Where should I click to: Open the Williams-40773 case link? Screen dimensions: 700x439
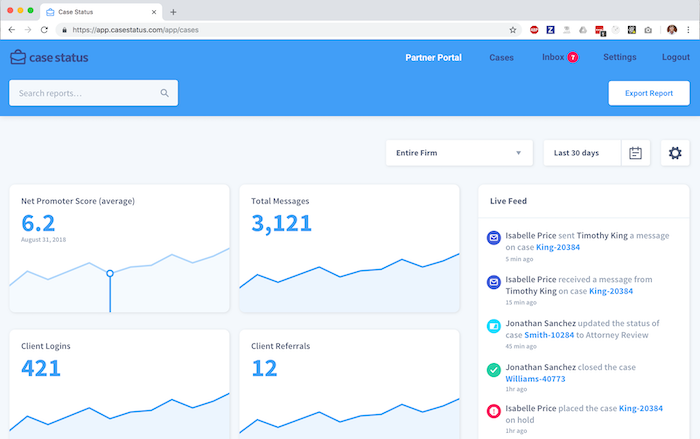coord(535,379)
